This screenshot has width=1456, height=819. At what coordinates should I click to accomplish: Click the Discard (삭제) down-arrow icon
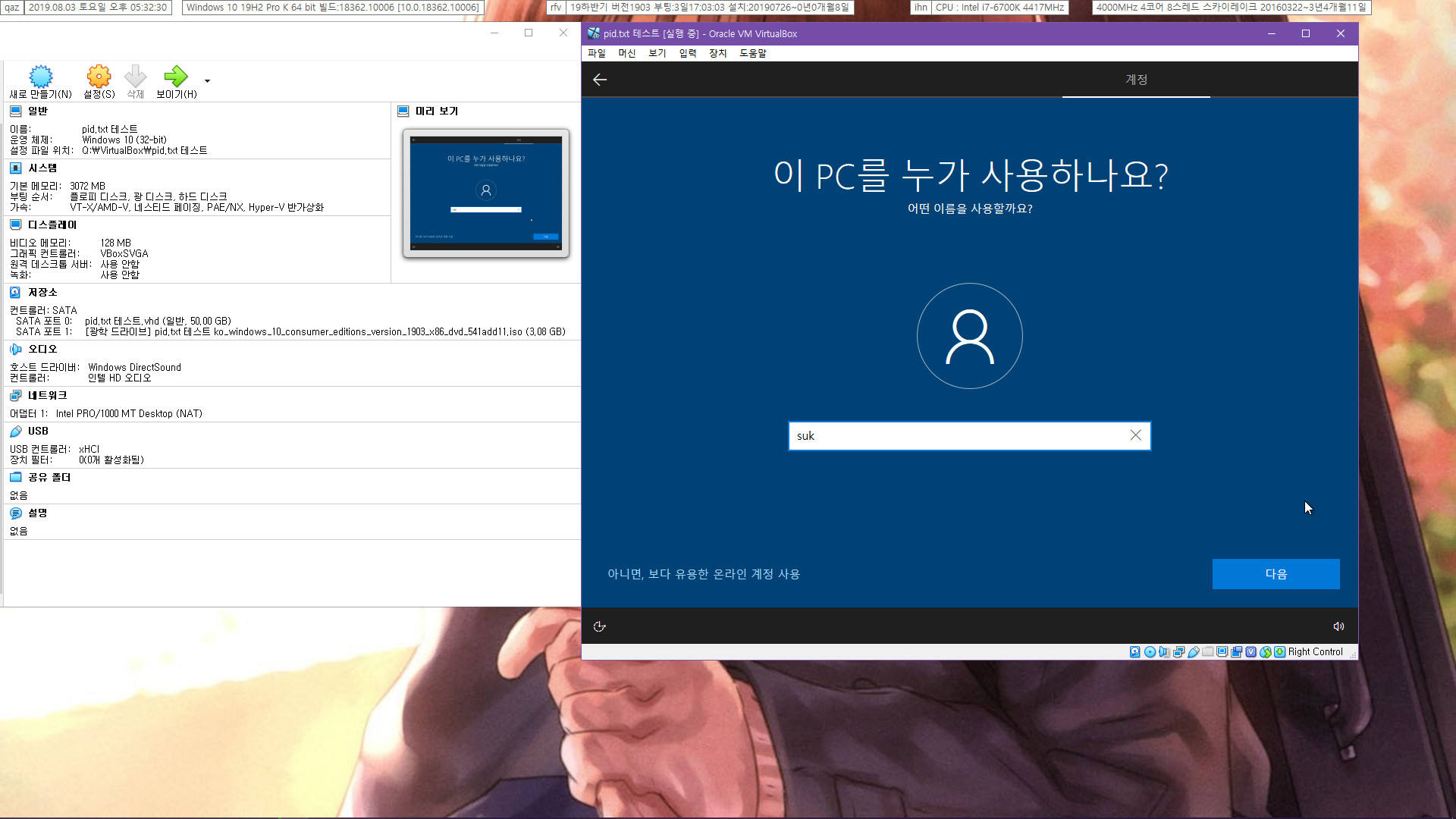[135, 76]
